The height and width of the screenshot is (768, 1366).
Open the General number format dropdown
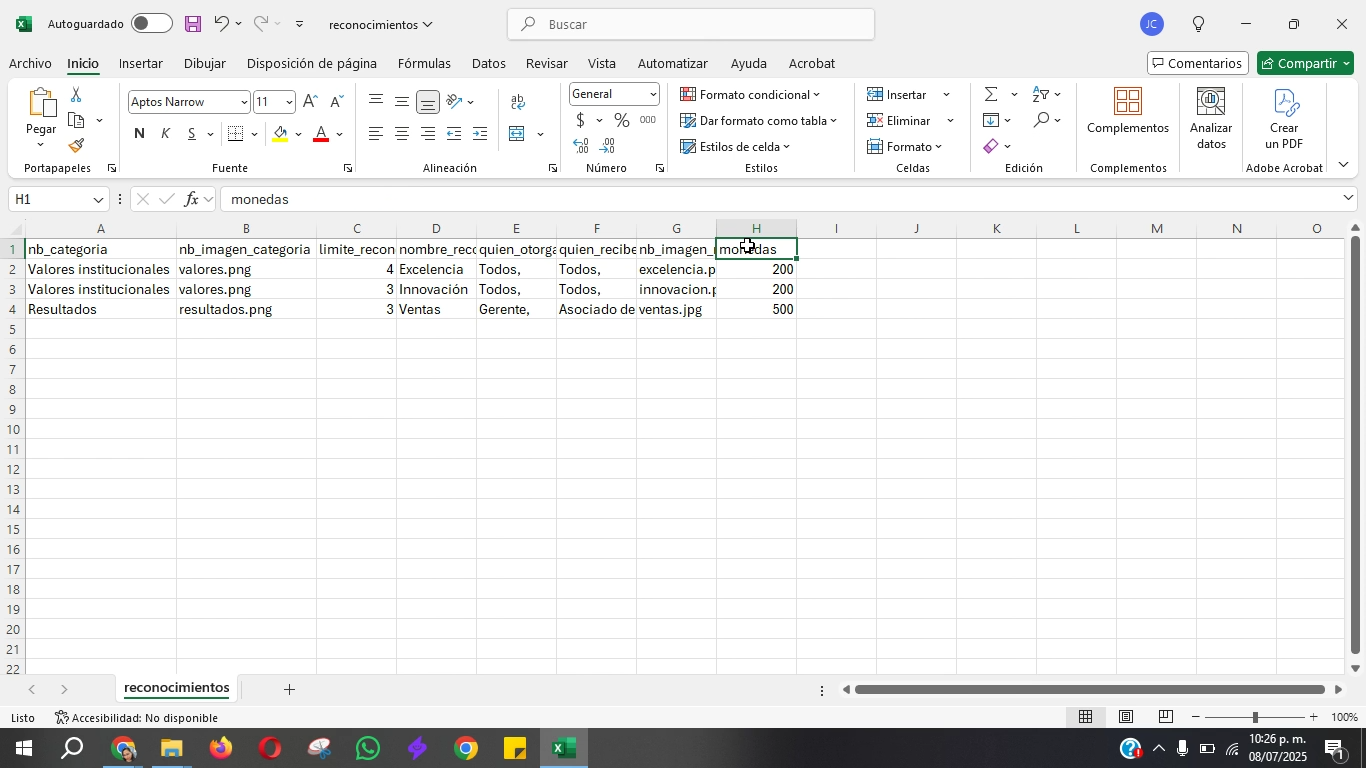[x=653, y=94]
